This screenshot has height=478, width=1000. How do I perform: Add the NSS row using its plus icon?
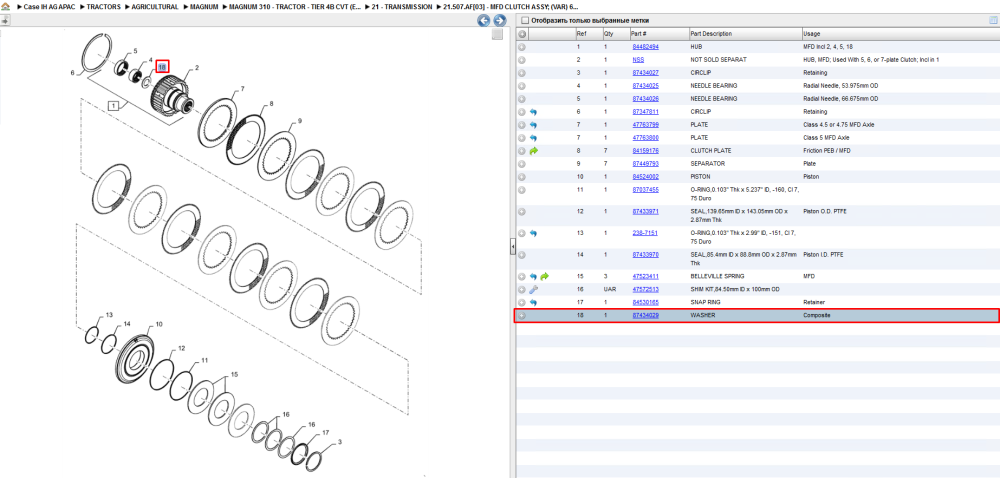point(522,60)
